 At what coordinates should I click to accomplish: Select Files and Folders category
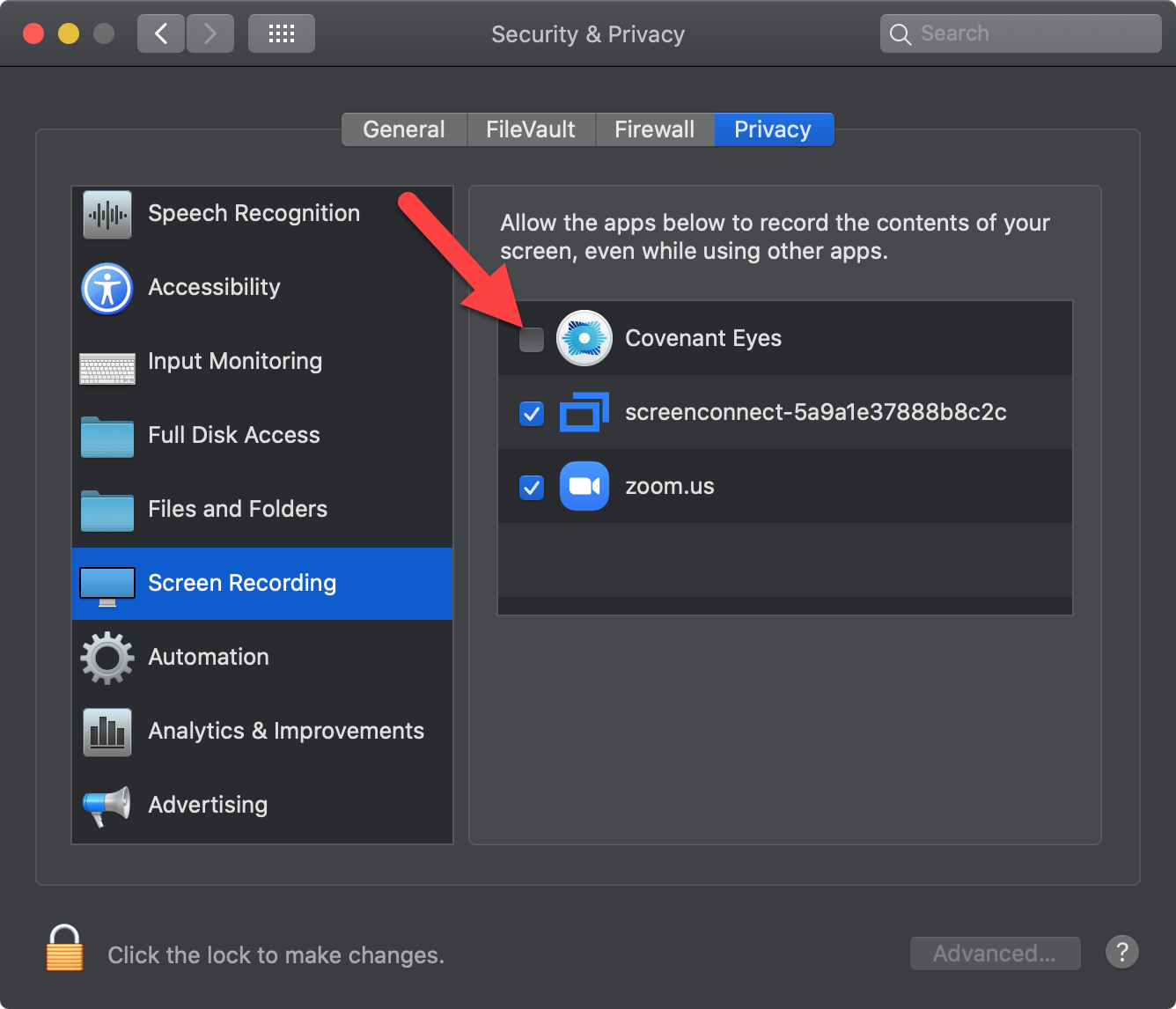[238, 509]
